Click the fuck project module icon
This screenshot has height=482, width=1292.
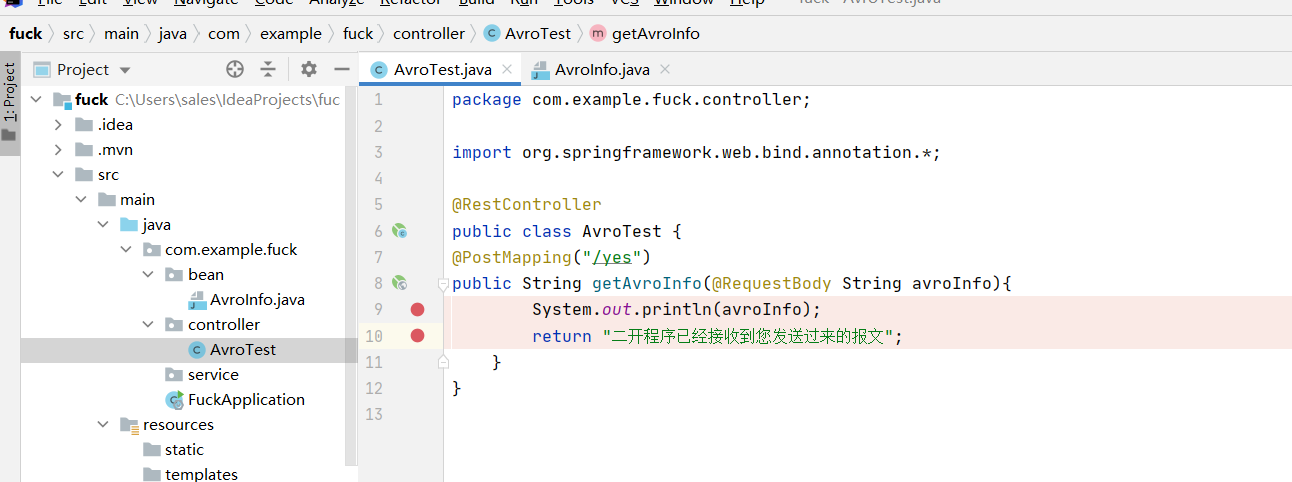point(63,100)
